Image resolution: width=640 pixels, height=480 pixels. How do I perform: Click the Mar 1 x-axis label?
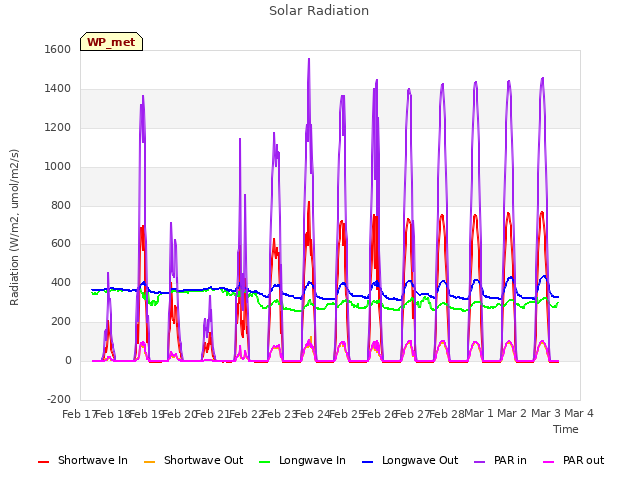(479, 413)
